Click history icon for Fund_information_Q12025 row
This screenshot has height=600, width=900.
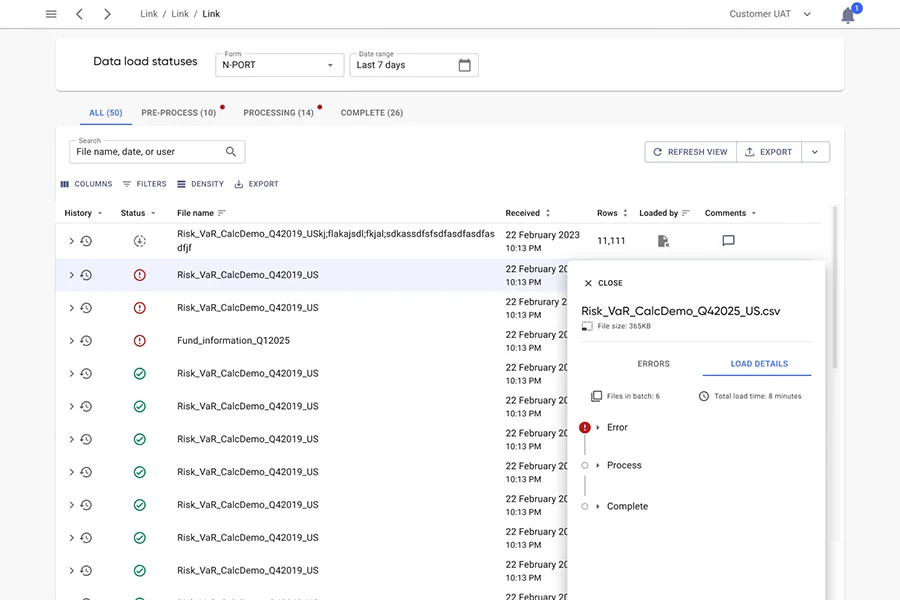coord(86,341)
